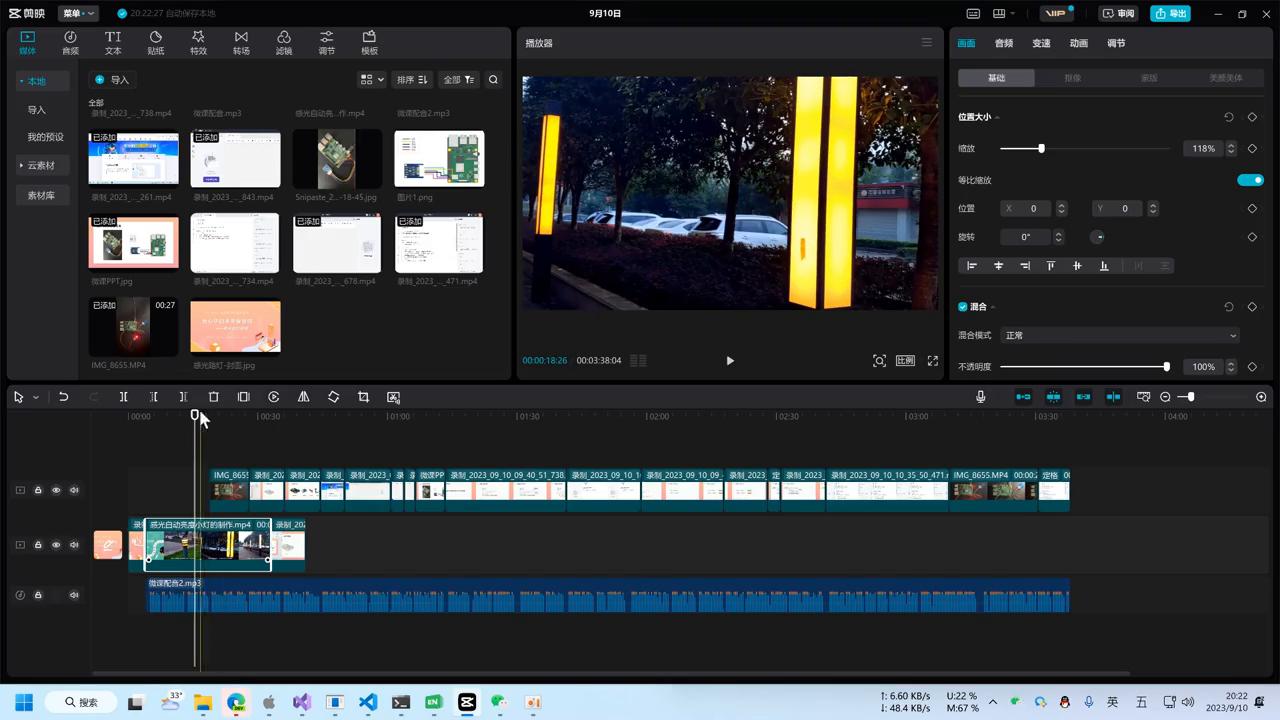Select the mirror flip tool above the timeline
The width and height of the screenshot is (1280, 720).
click(303, 397)
